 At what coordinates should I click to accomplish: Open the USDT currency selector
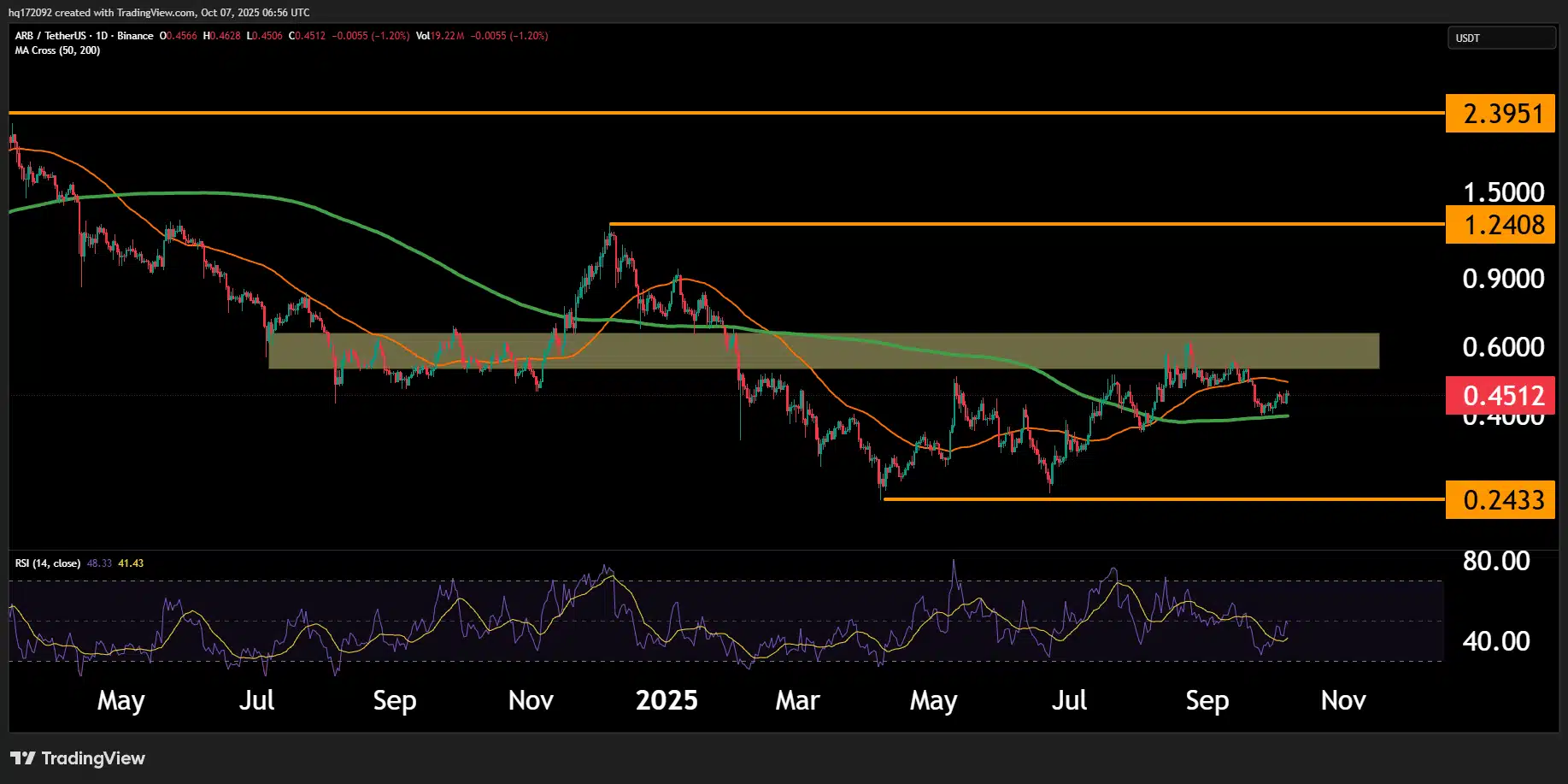coord(1500,38)
